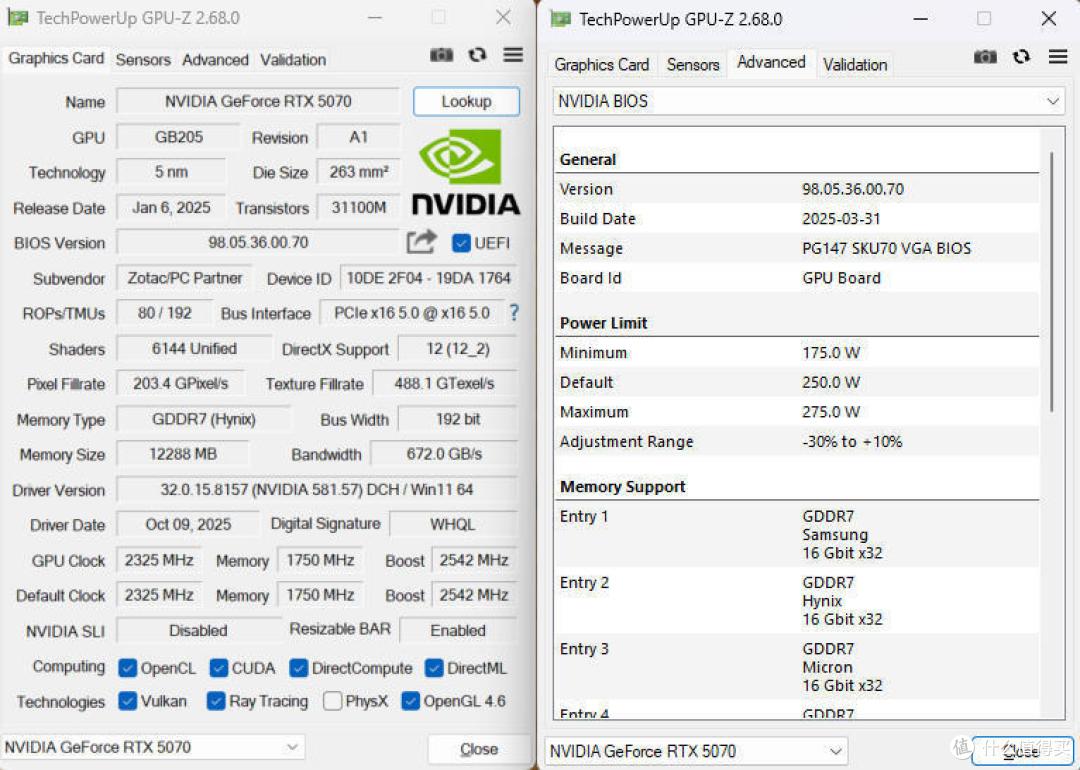Click screenshot camera icon in right GPU-Z window
1080x770 pixels.
(986, 57)
